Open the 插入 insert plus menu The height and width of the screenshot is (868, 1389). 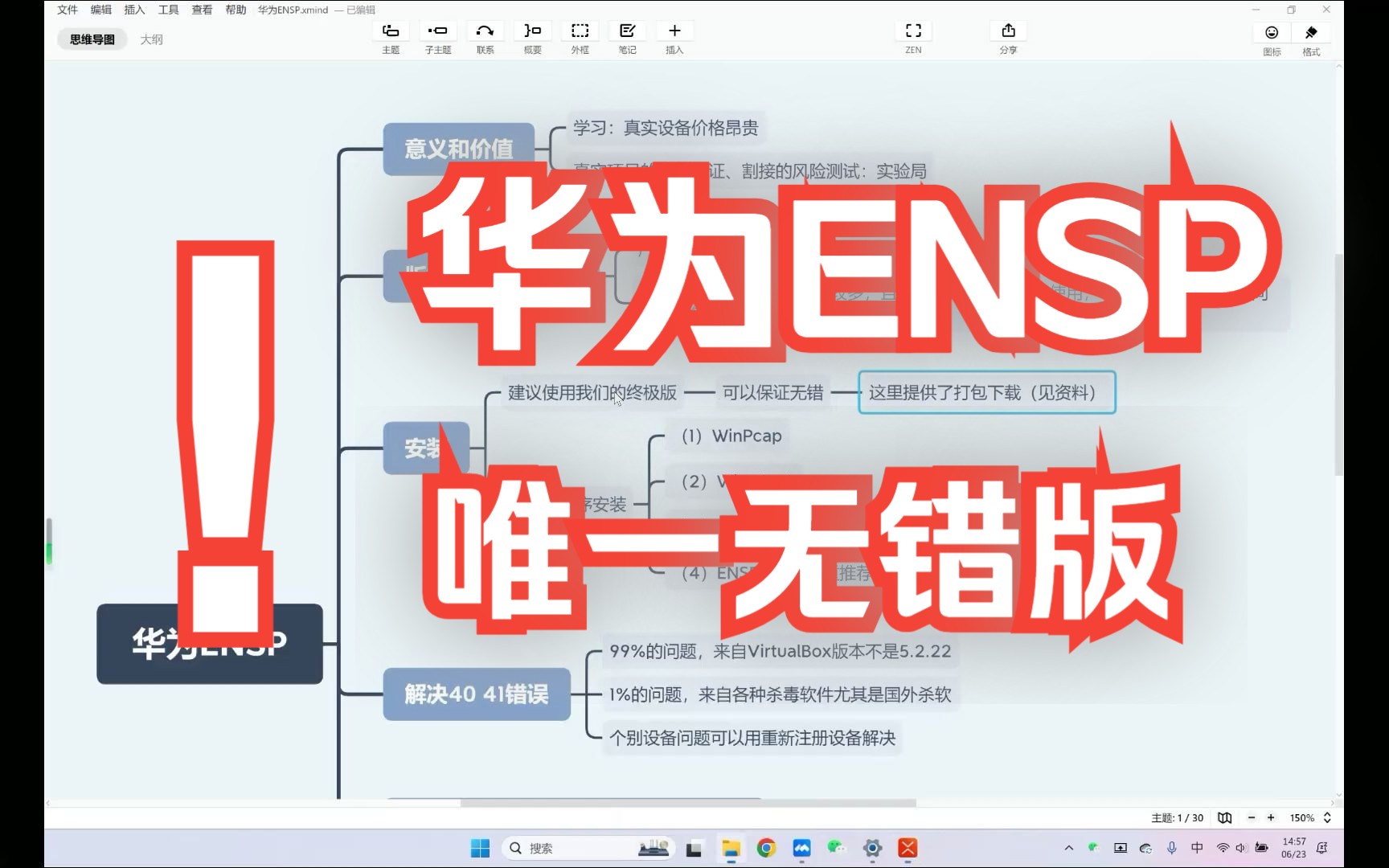(674, 31)
